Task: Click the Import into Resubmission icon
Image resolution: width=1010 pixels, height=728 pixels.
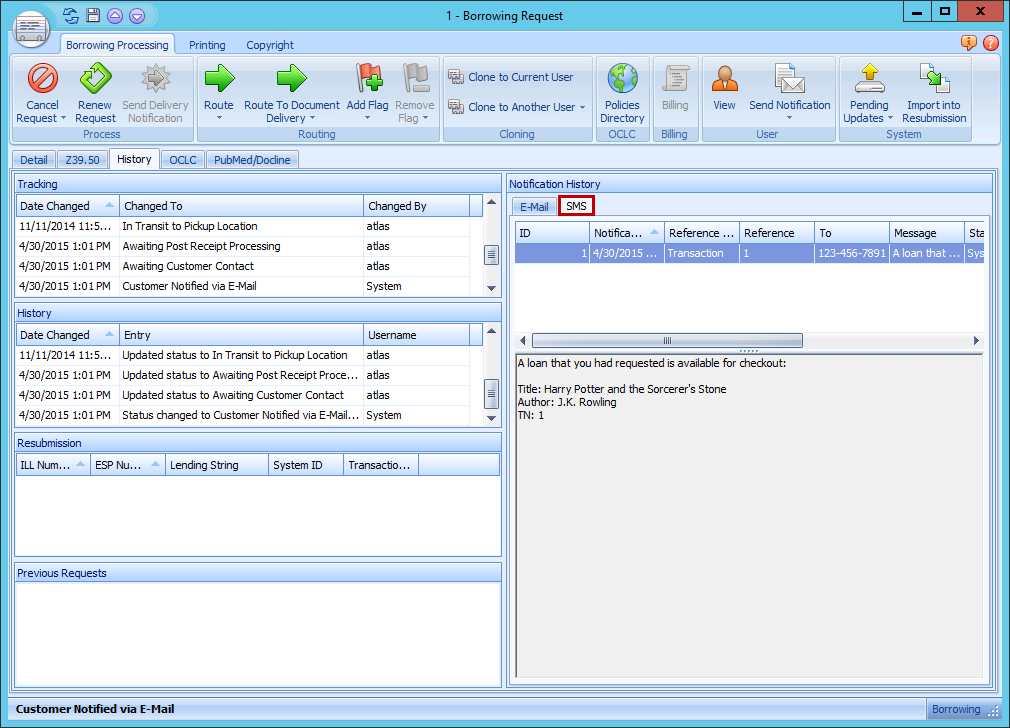Action: pyautogui.click(x=933, y=79)
